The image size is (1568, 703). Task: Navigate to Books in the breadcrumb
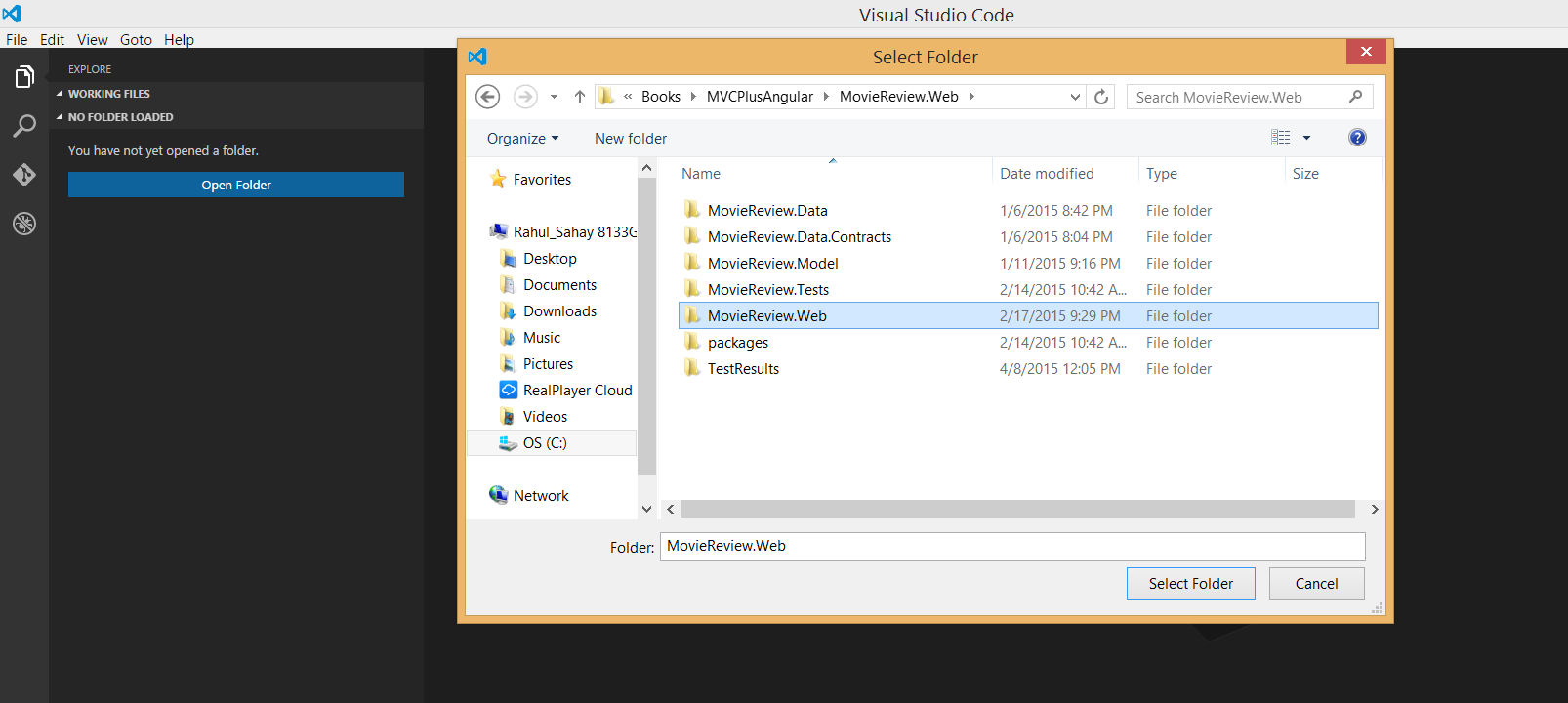(661, 96)
